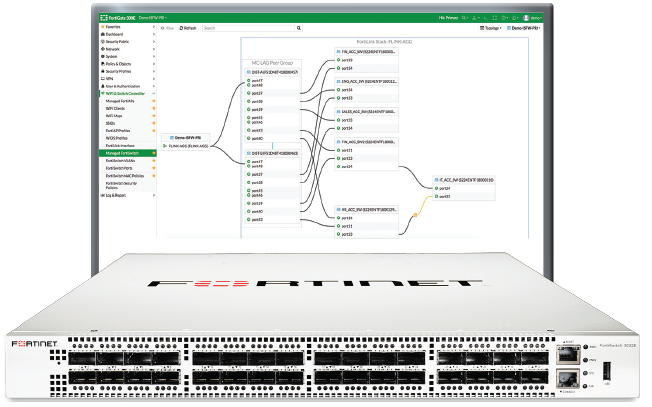
Task: Expand the System menu chevron
Action: click(153, 57)
